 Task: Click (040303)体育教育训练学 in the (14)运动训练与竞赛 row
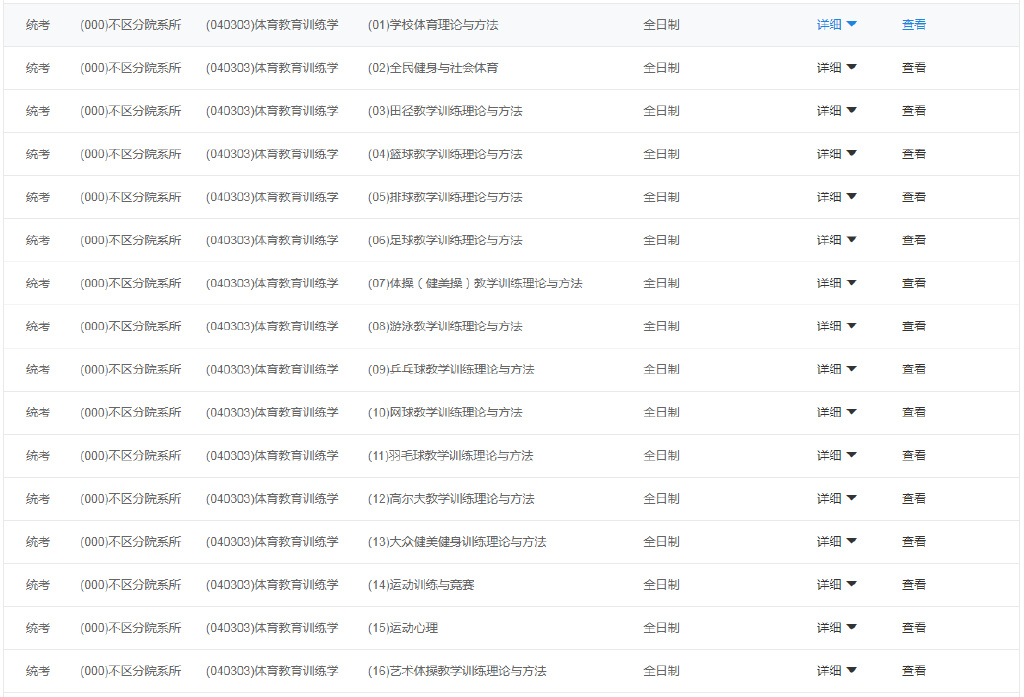(272, 585)
